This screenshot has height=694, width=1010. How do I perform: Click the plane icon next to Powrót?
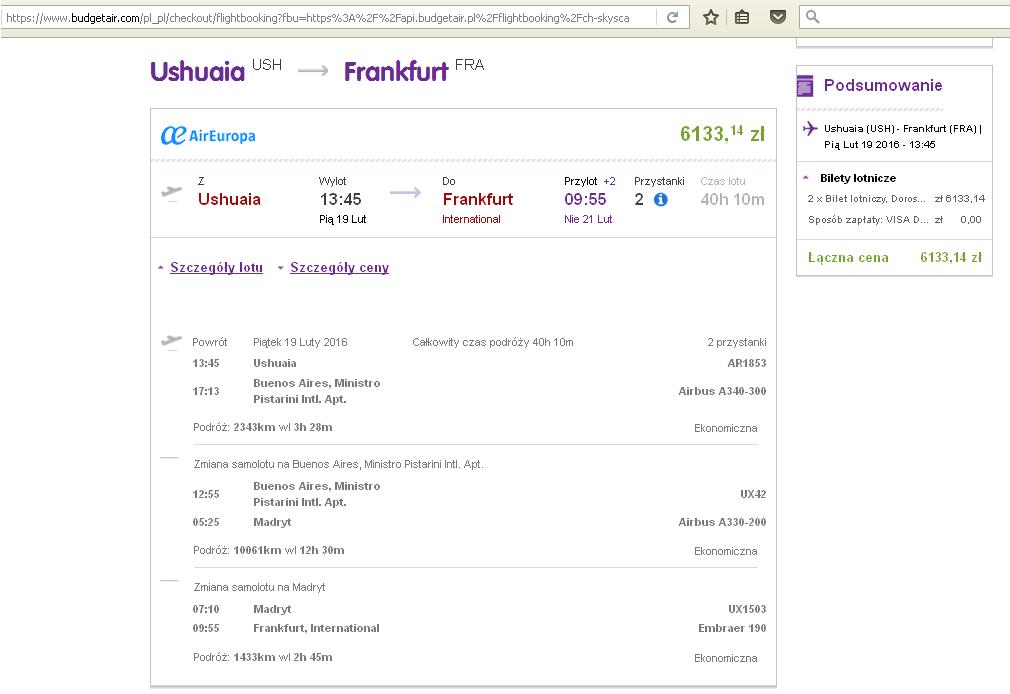(171, 341)
